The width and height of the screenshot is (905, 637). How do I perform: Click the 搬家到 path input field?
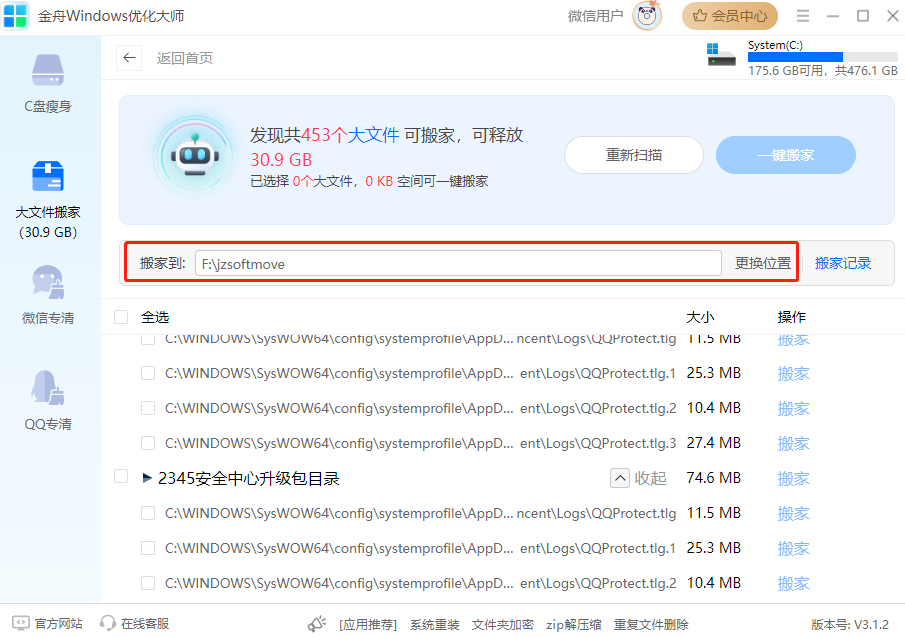[458, 263]
